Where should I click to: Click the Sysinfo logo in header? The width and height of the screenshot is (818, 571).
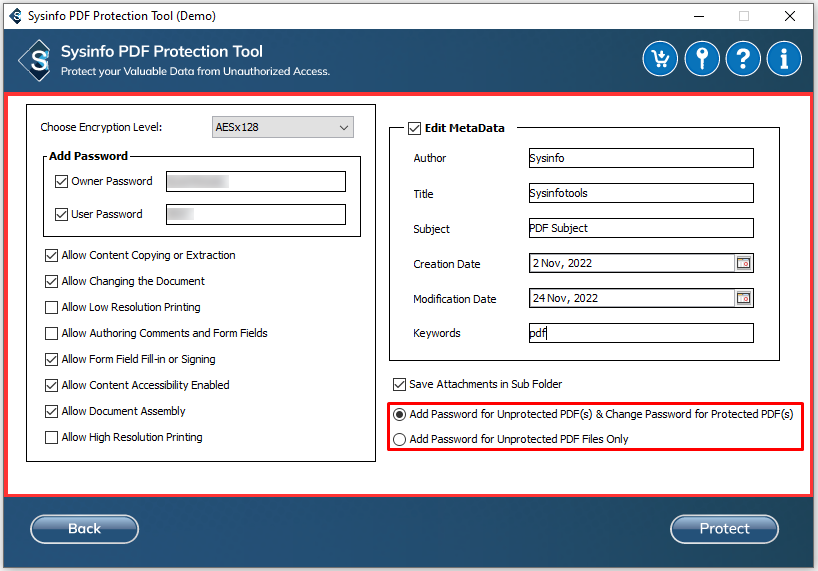(x=36, y=60)
